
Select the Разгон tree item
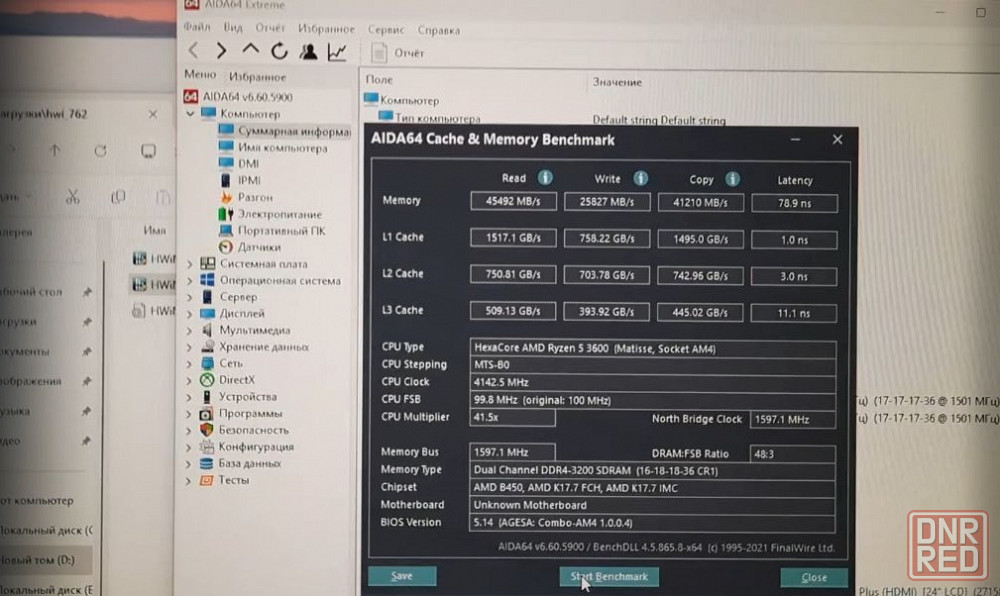click(246, 197)
